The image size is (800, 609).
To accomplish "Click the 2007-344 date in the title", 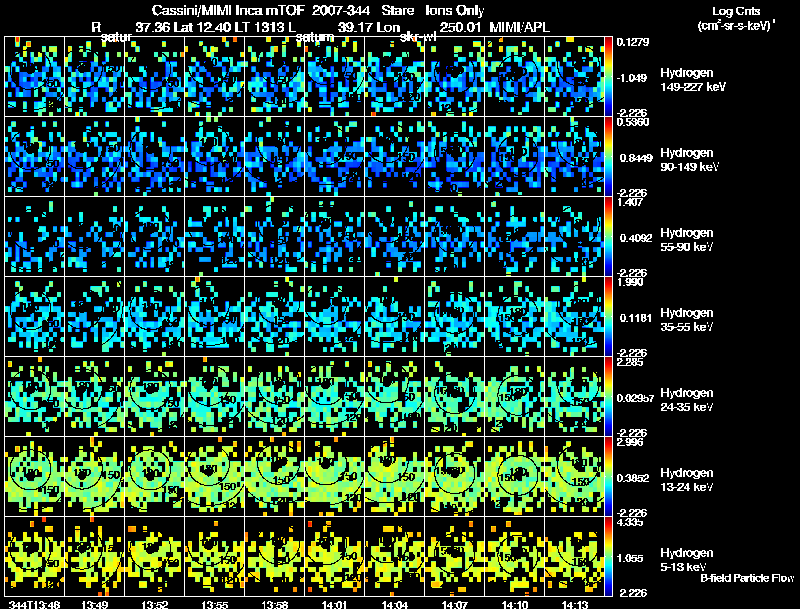I will coord(341,11).
